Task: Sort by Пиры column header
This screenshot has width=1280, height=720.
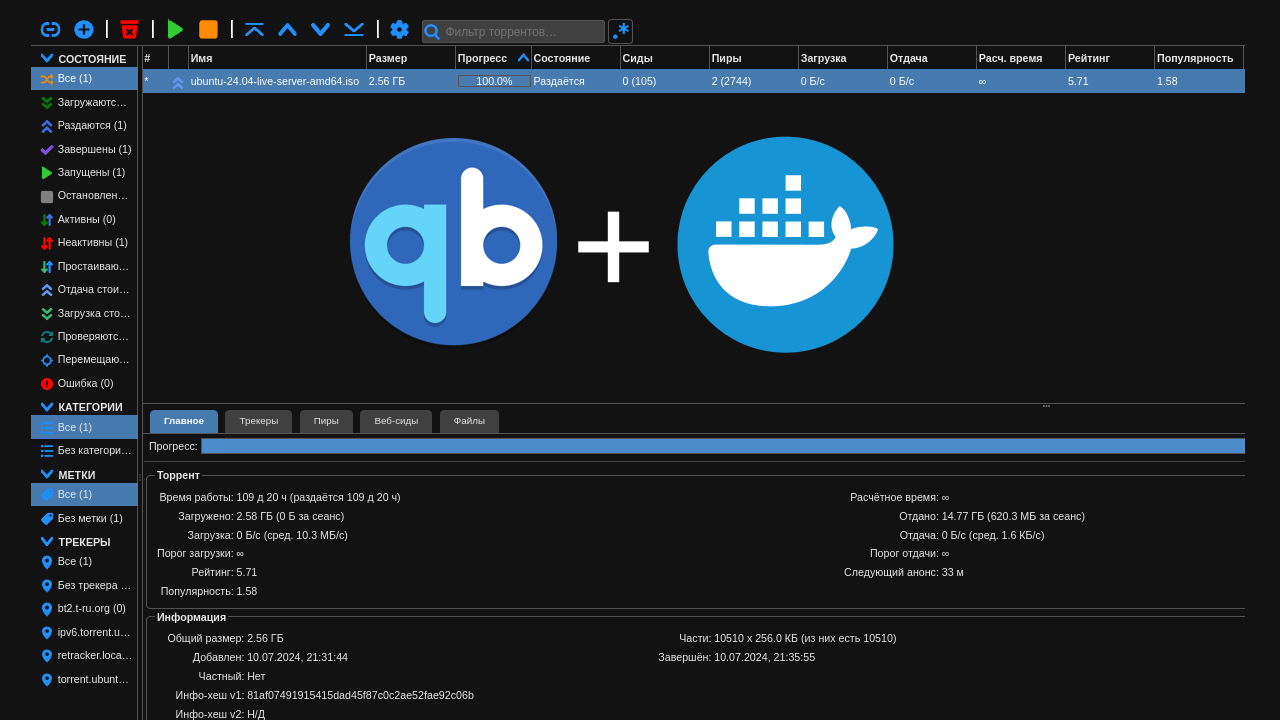Action: [754, 58]
